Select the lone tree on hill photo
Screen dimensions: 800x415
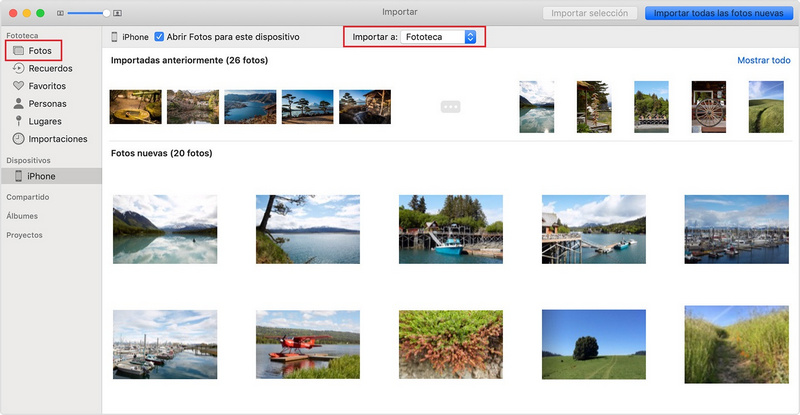point(594,345)
